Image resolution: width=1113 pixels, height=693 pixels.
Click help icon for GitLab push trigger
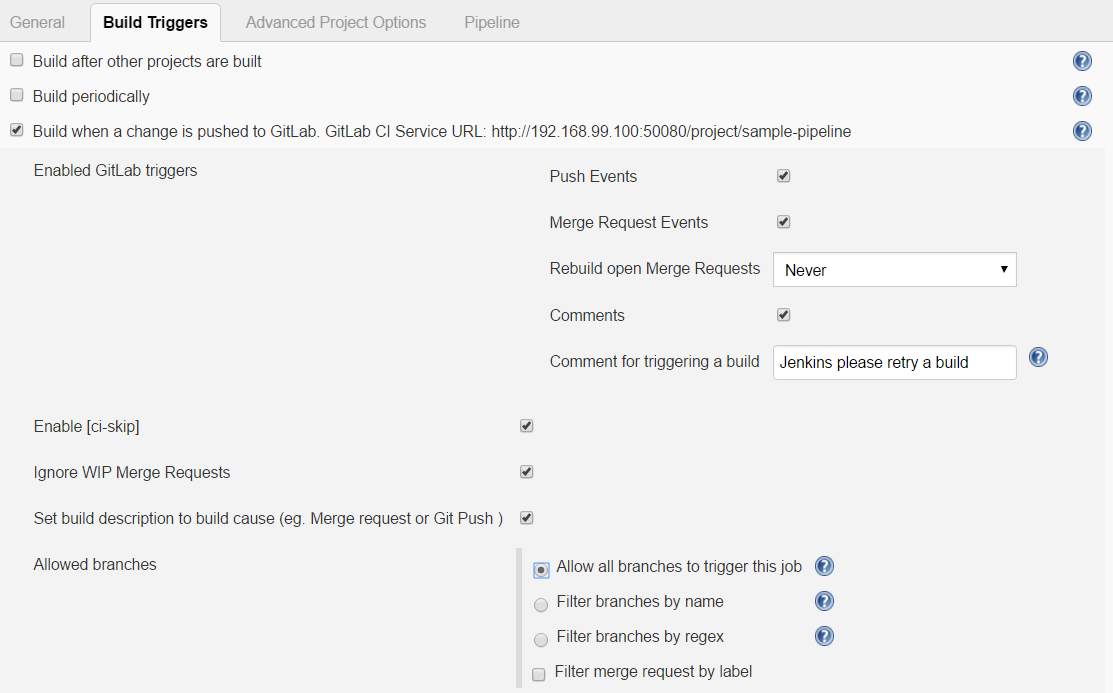click(1082, 131)
